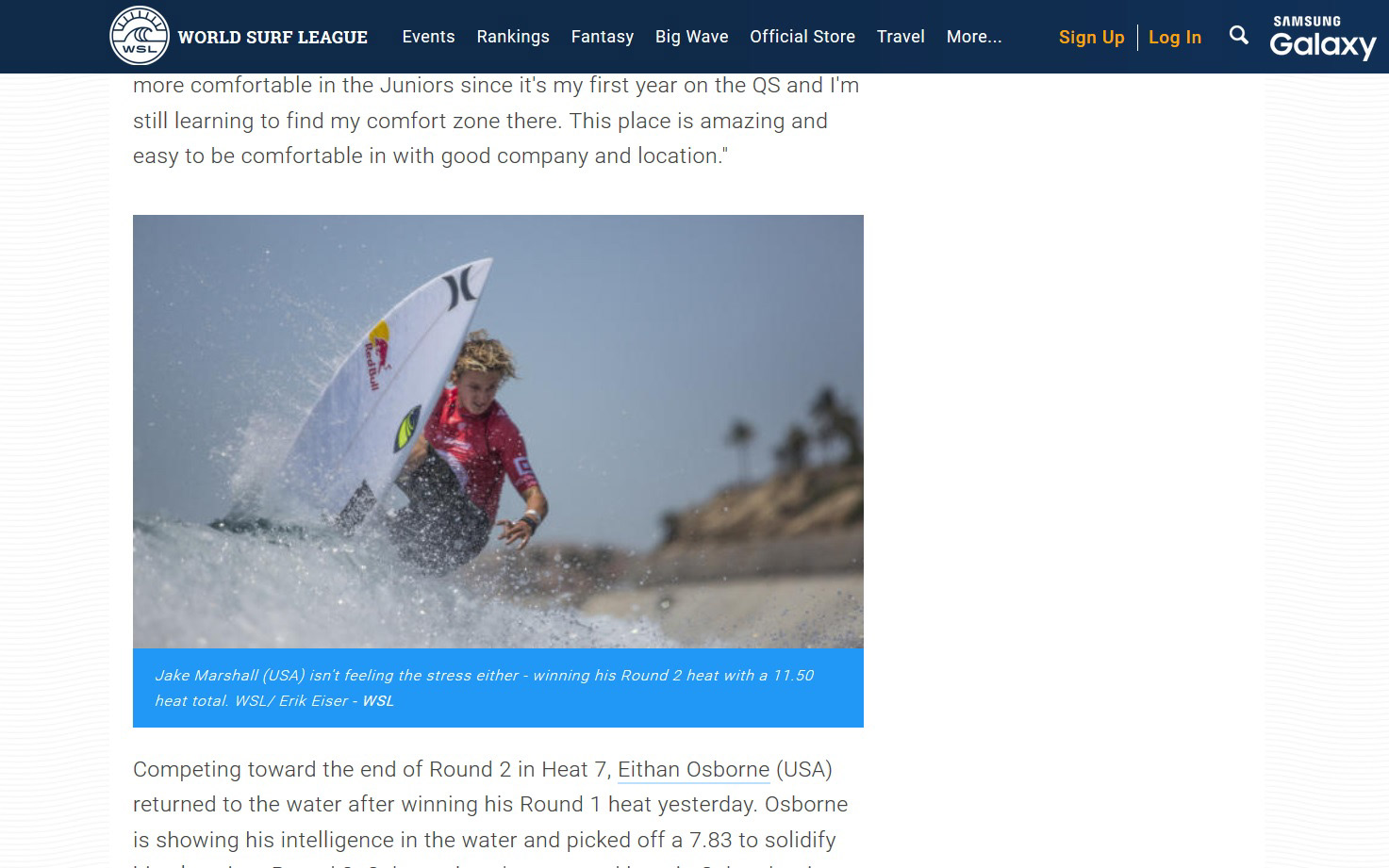The image size is (1389, 868).
Task: Click the Sign Up link
Action: coord(1091,38)
